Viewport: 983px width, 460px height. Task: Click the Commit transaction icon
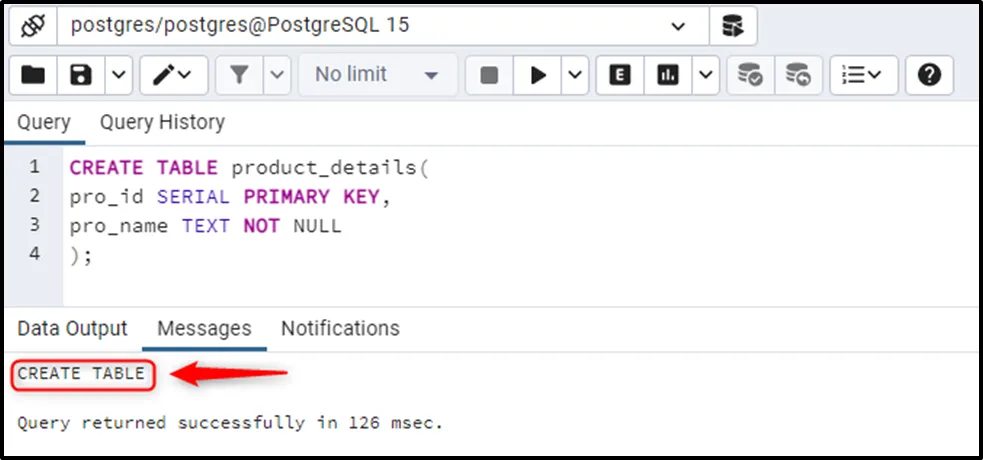click(x=749, y=74)
